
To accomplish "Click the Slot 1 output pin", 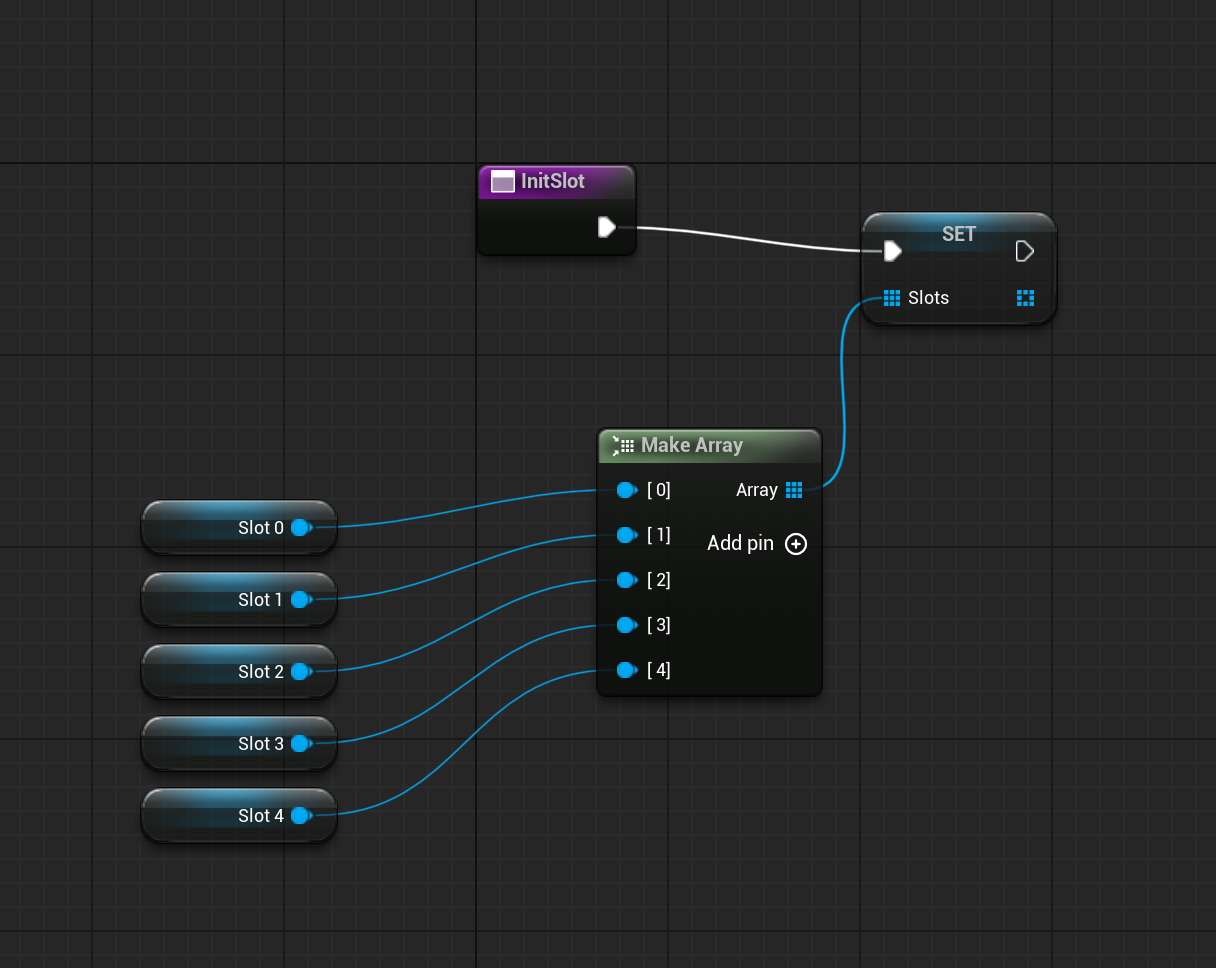I will pyautogui.click(x=301, y=600).
